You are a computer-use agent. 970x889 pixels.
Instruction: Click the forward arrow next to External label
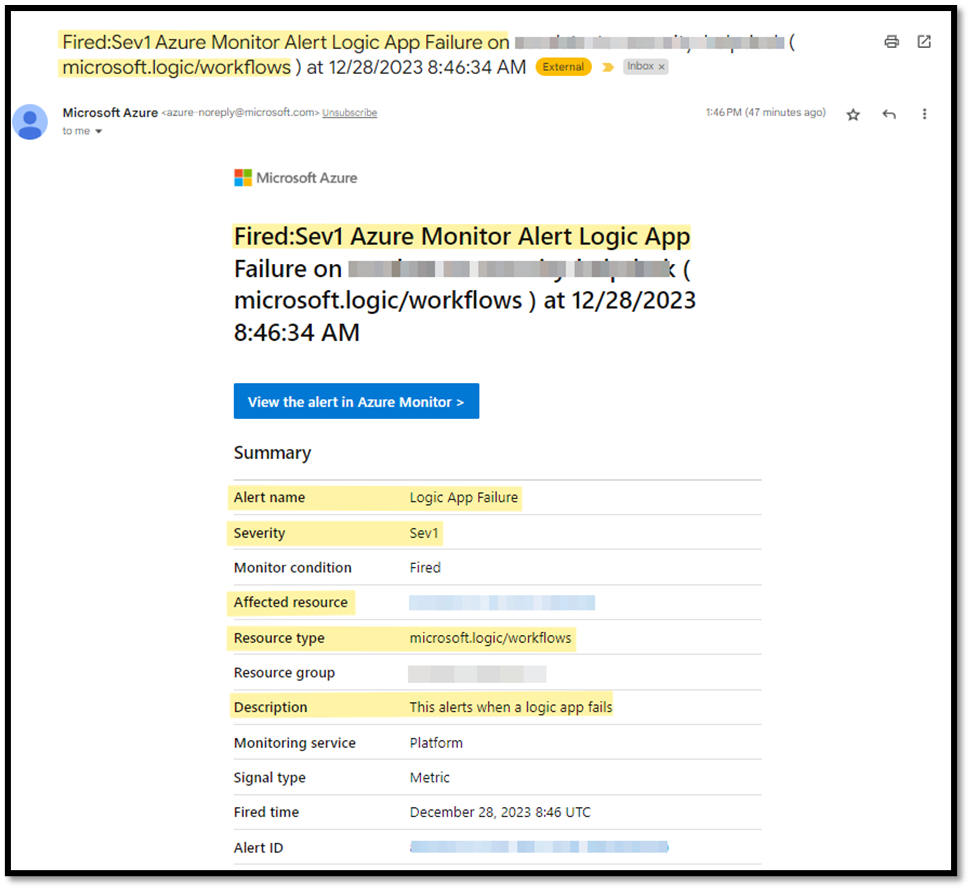(609, 66)
